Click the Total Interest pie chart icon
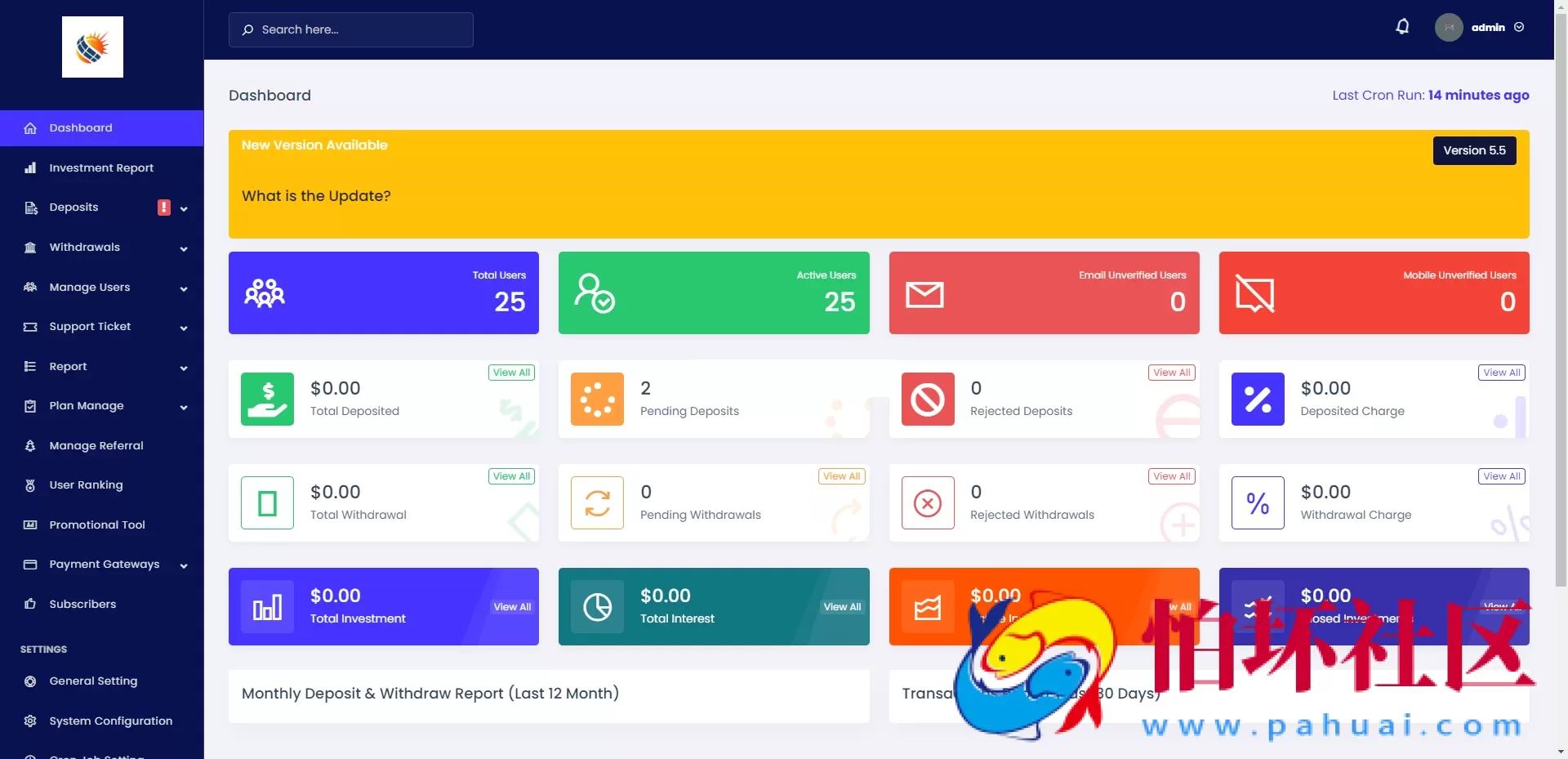 coord(597,607)
